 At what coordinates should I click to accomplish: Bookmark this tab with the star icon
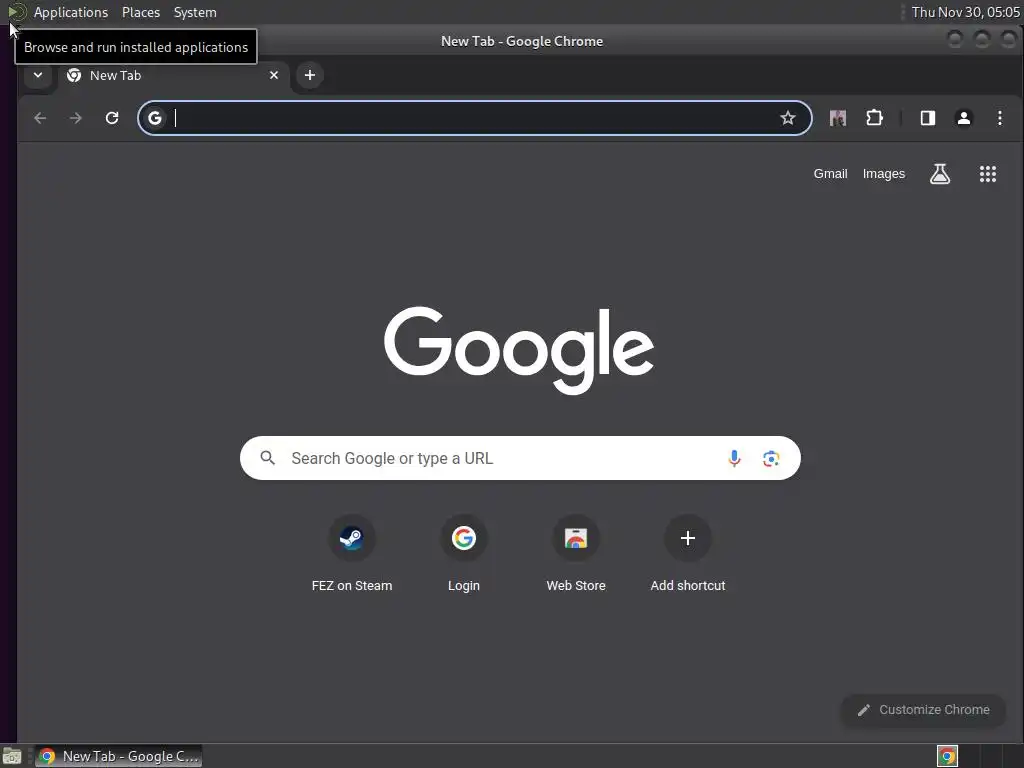[x=788, y=118]
